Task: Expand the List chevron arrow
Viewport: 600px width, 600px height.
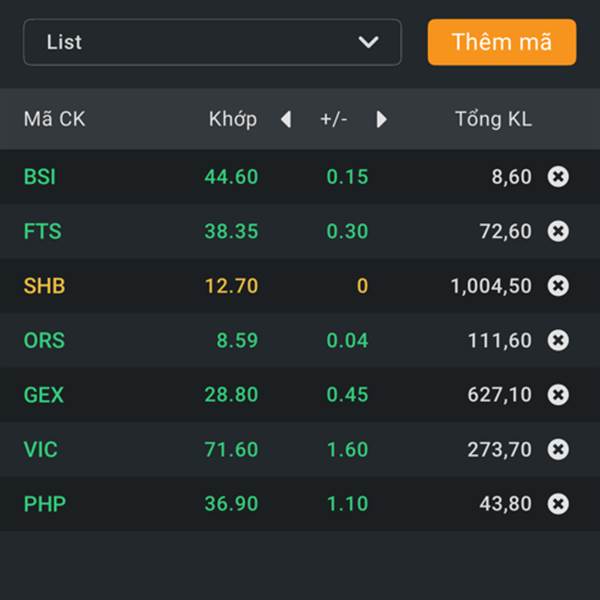Action: click(368, 42)
